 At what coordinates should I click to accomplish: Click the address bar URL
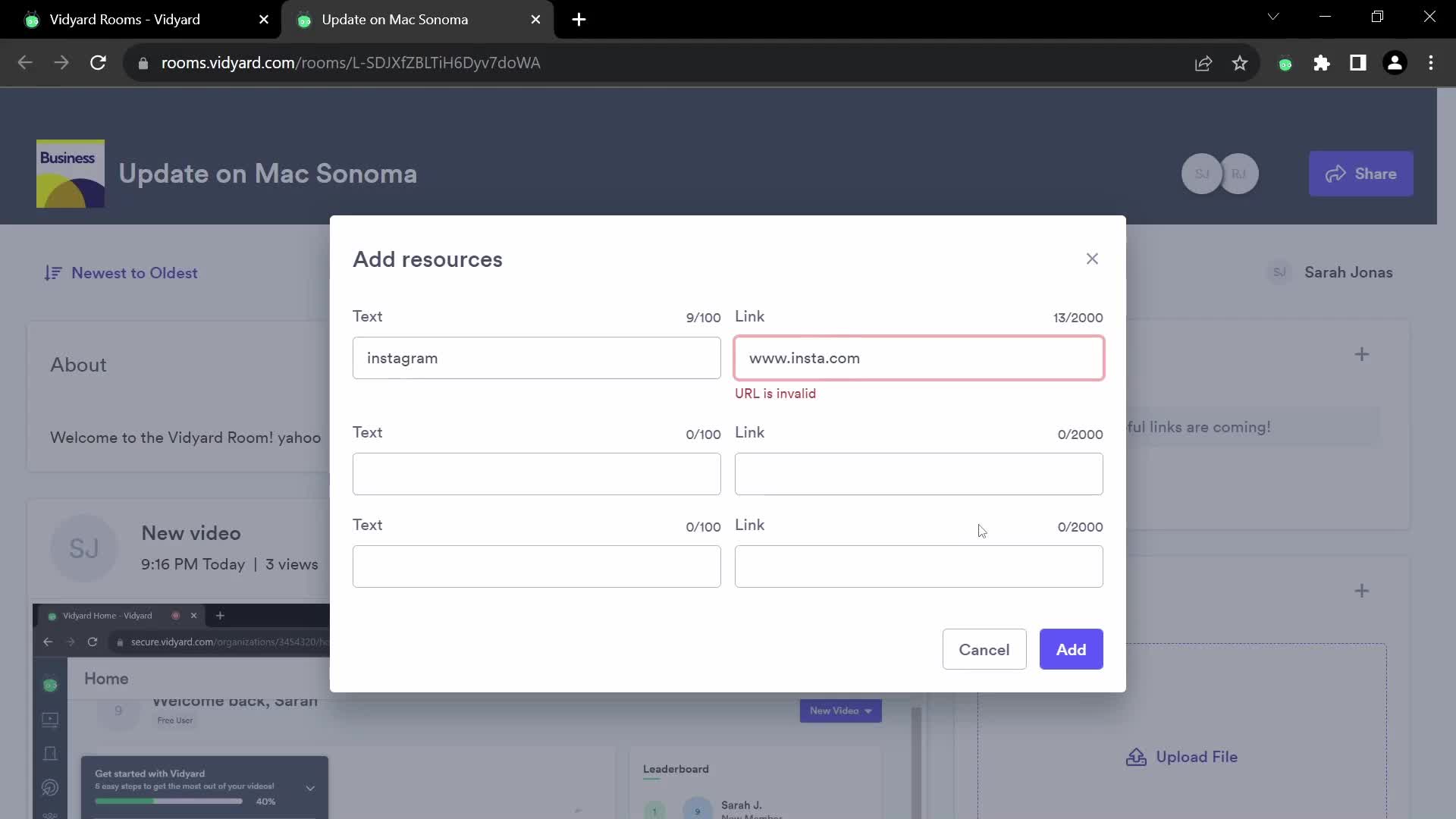pyautogui.click(x=350, y=63)
